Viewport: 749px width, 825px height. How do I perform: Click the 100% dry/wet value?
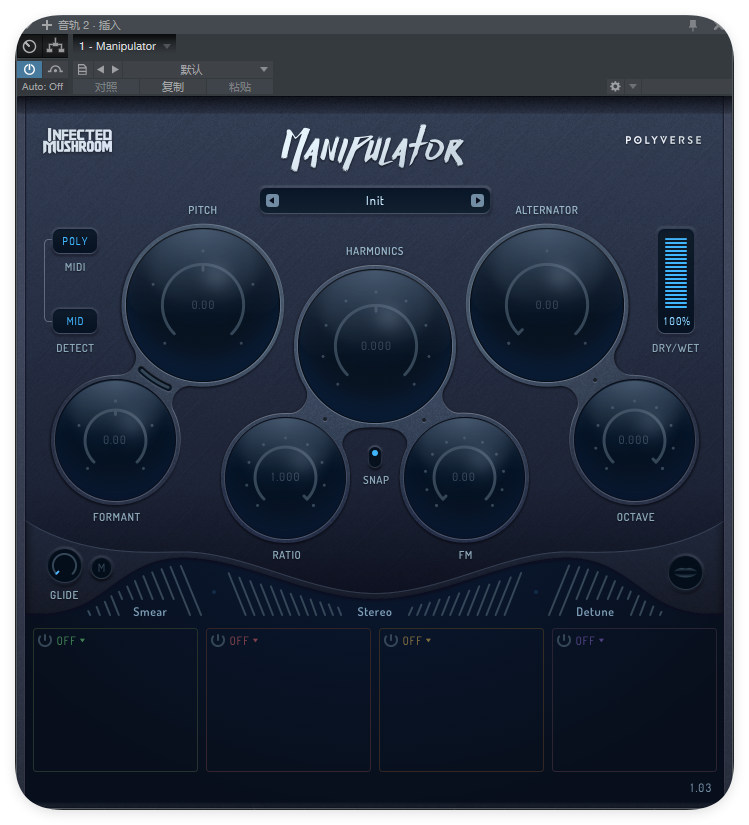pyautogui.click(x=676, y=321)
